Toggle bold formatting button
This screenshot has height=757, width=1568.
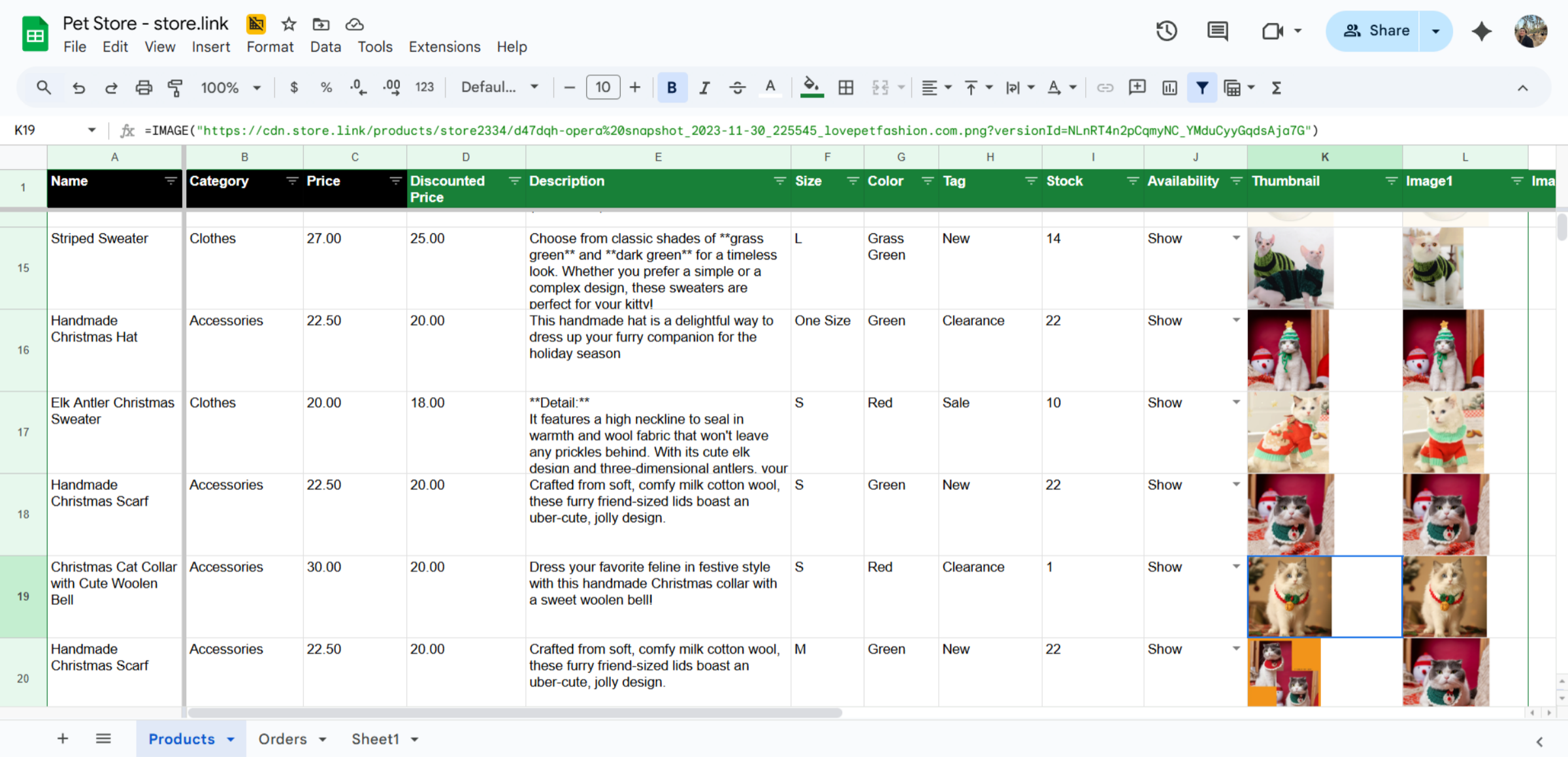click(x=672, y=88)
